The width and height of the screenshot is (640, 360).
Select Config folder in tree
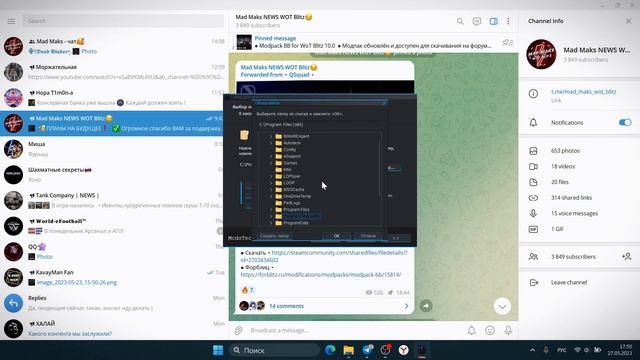pyautogui.click(x=289, y=149)
